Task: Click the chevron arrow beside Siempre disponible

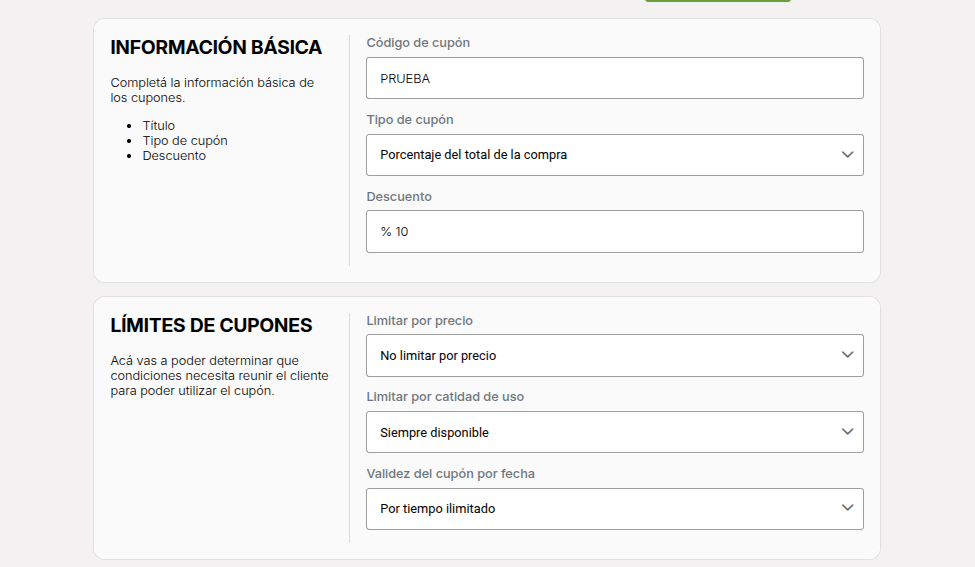Action: [847, 431]
